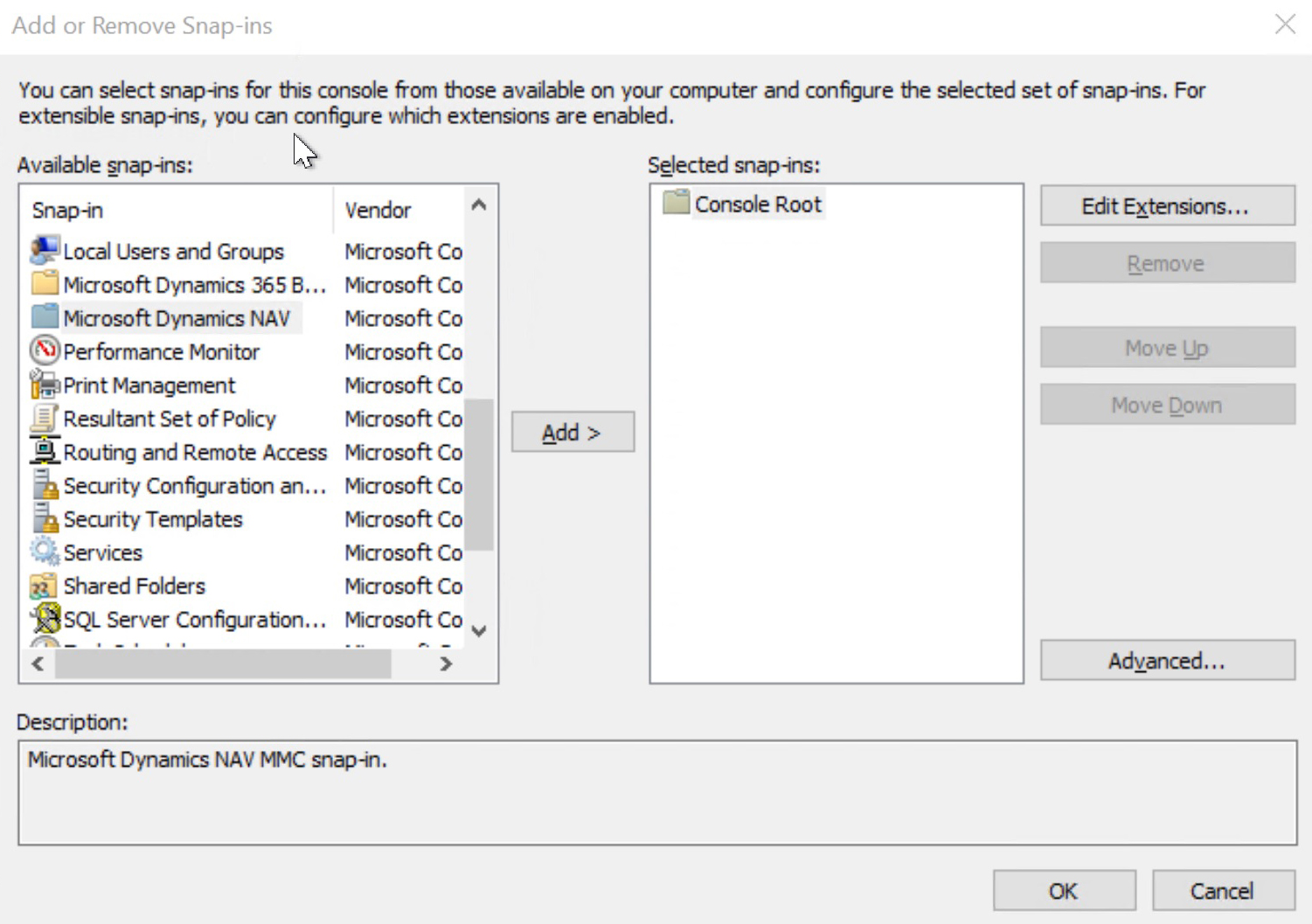Viewport: 1312px width, 924px height.
Task: Click the Services gear icon
Action: point(45,552)
